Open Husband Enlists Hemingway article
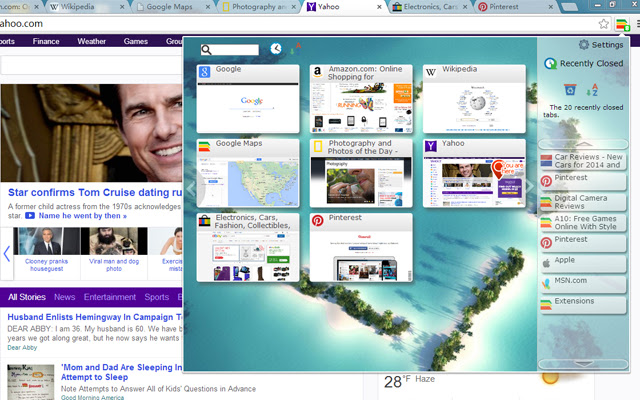This screenshot has width=640, height=400. tap(95, 317)
